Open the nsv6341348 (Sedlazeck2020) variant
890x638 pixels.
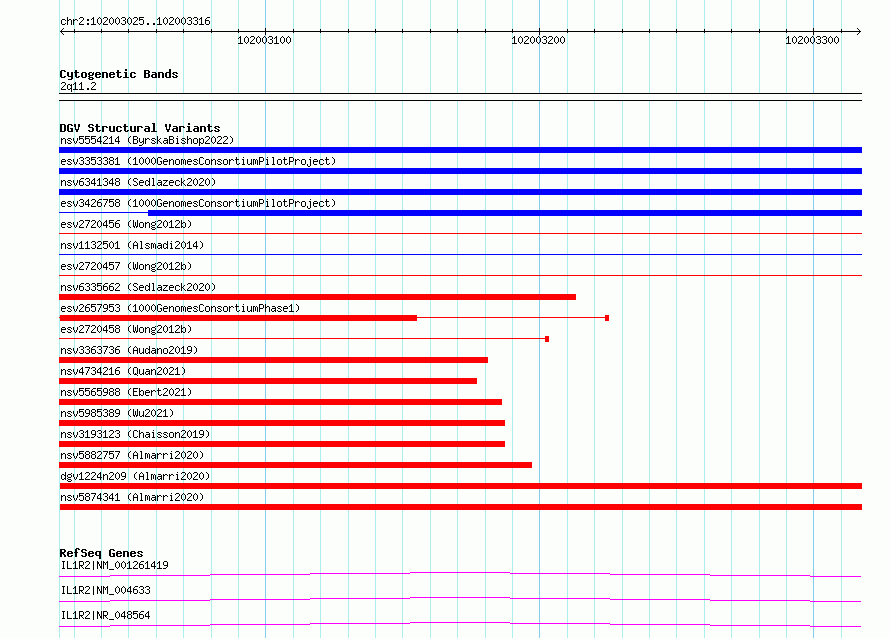pyautogui.click(x=138, y=182)
